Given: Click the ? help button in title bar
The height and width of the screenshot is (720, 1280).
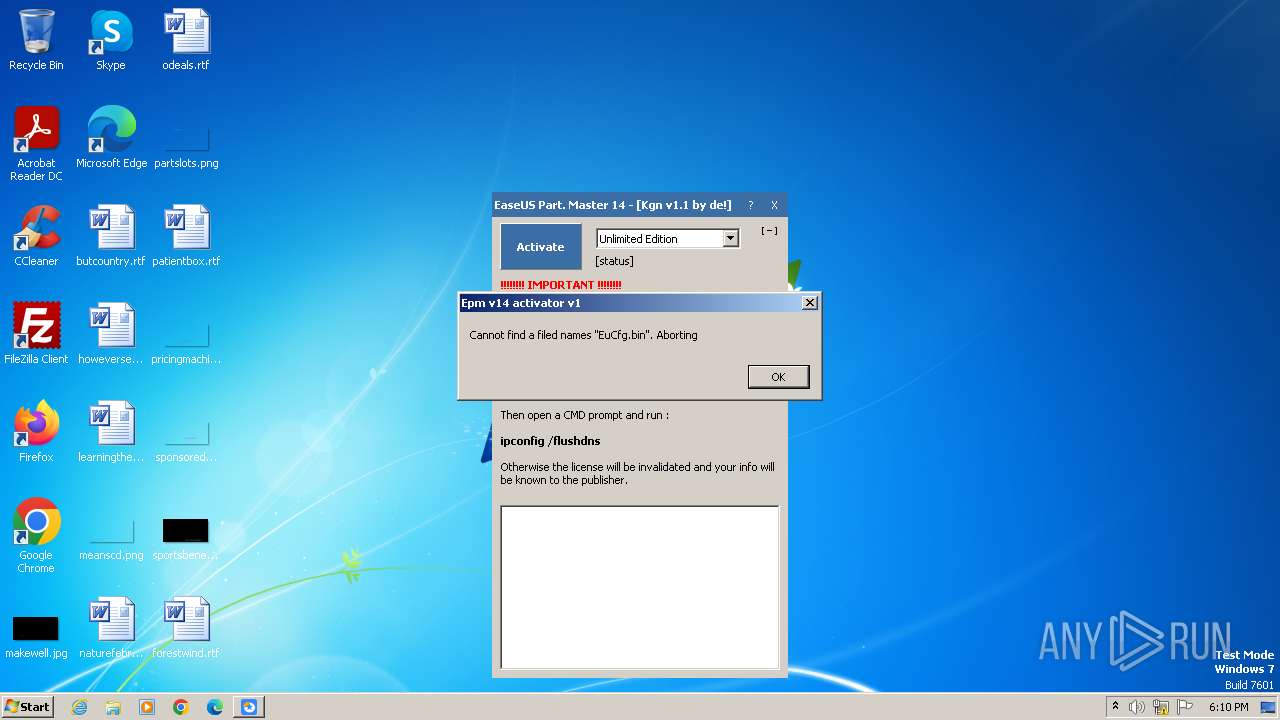Looking at the screenshot, I should click(x=751, y=205).
